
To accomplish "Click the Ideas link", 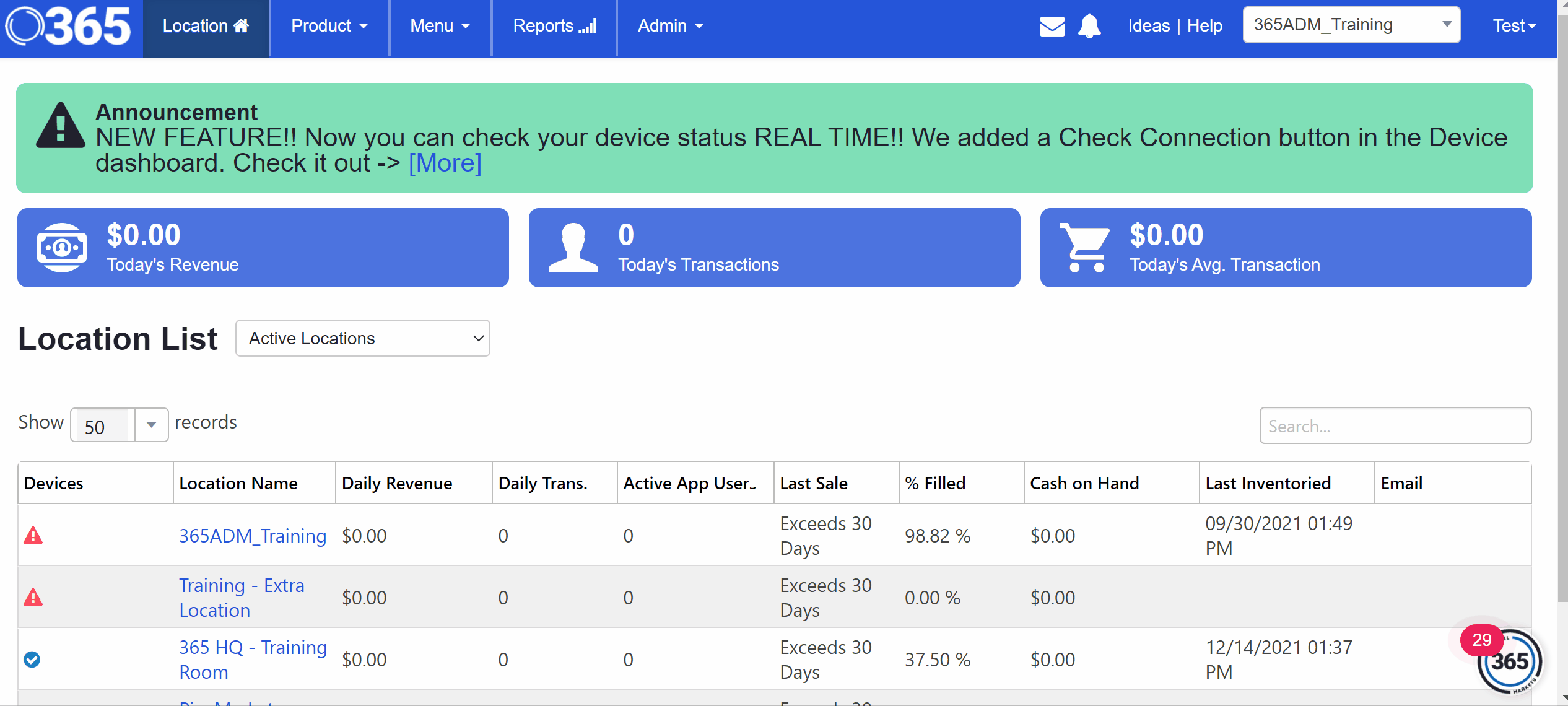I will [x=1149, y=26].
